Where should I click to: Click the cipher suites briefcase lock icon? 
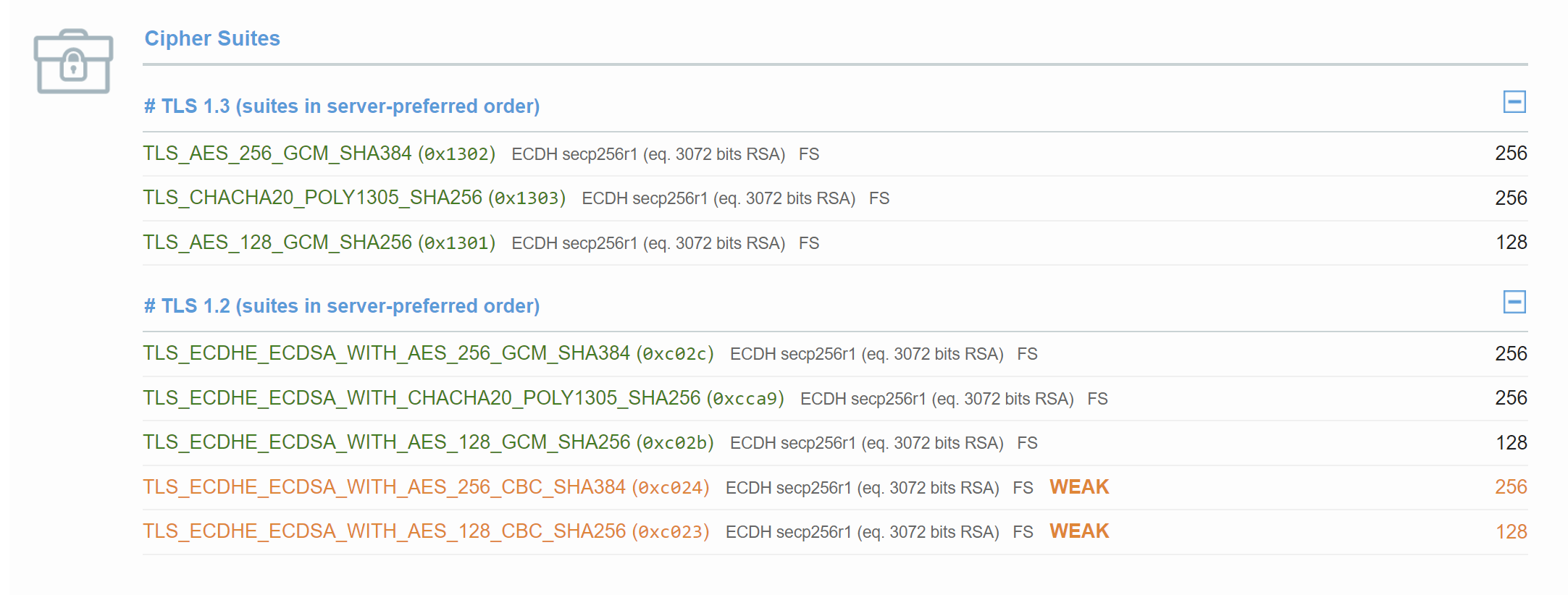tap(73, 62)
